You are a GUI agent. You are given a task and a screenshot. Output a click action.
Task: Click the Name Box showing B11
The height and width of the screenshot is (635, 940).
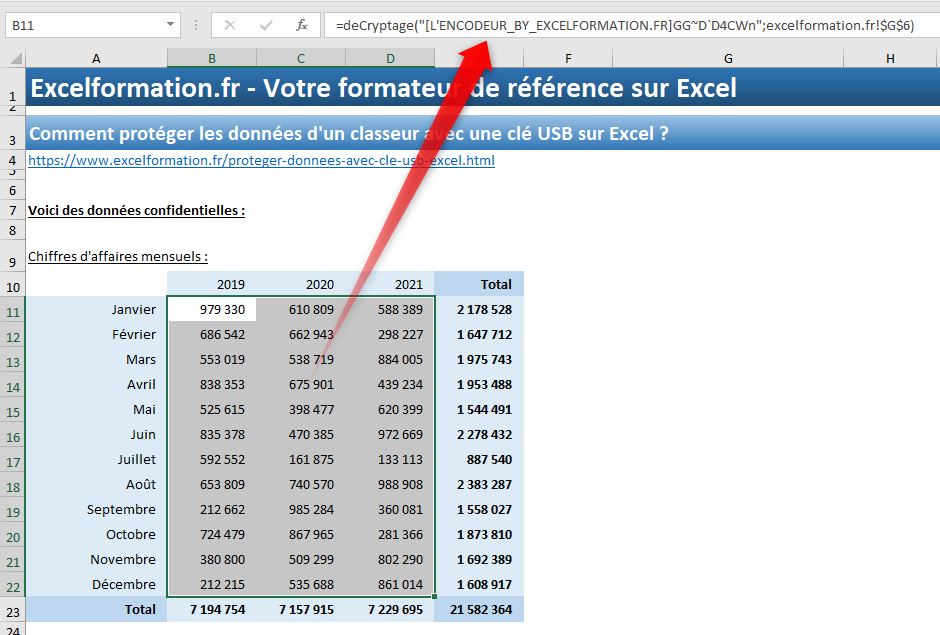pos(80,24)
